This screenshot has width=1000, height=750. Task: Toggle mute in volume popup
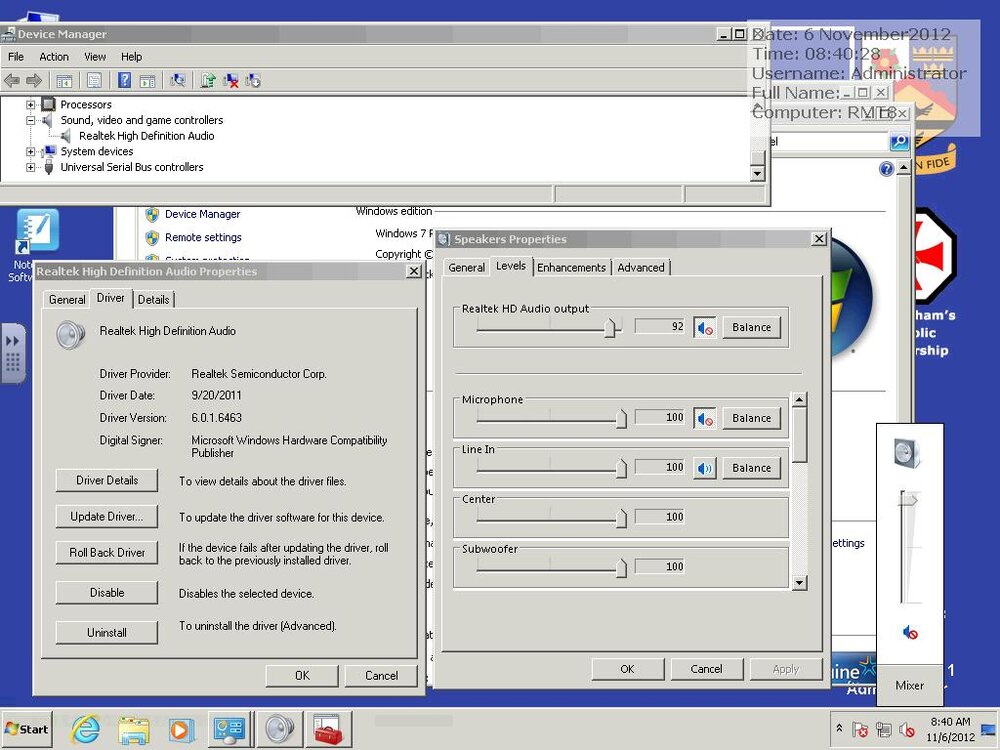tap(910, 633)
